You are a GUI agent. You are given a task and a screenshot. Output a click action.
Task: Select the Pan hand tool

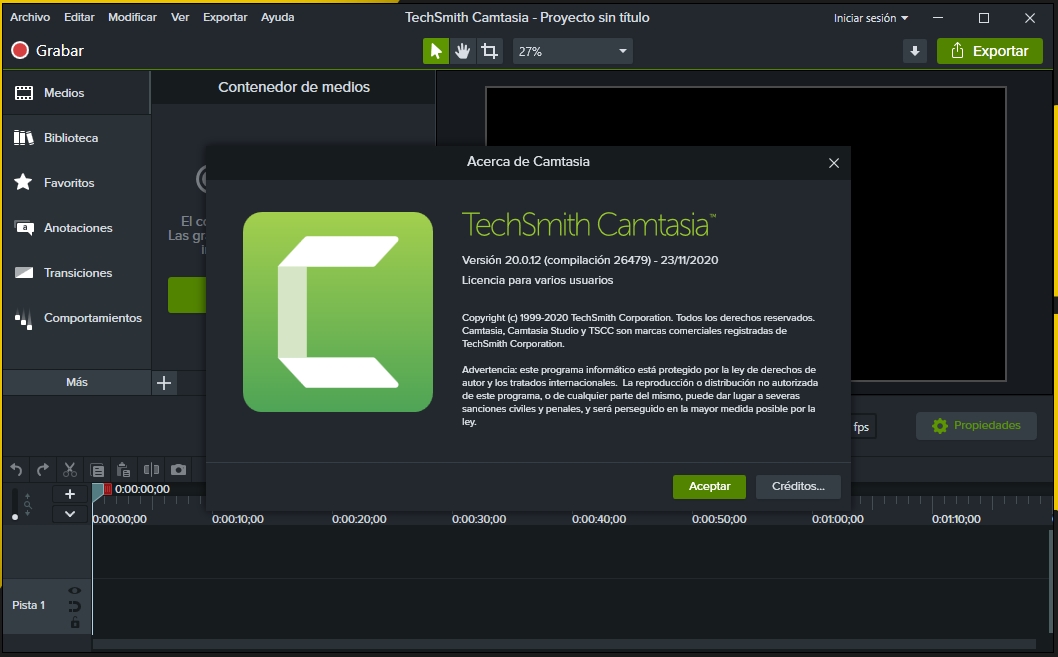click(462, 50)
